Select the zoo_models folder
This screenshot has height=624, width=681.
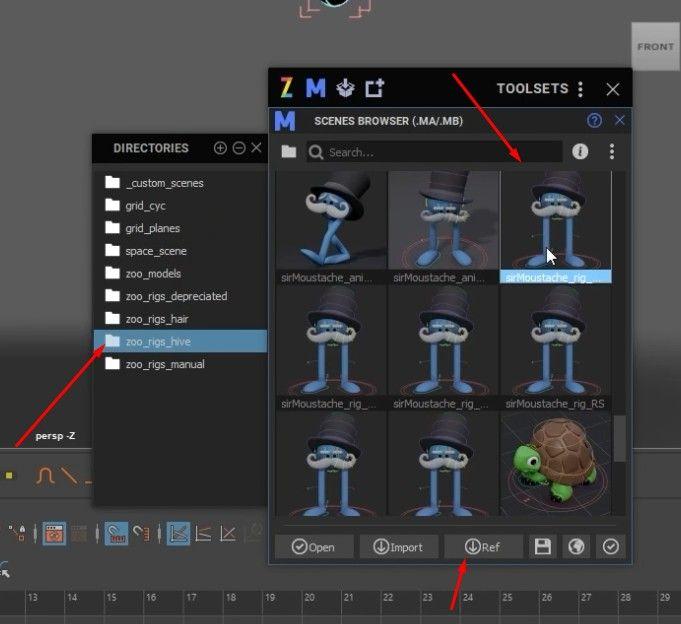click(x=180, y=274)
